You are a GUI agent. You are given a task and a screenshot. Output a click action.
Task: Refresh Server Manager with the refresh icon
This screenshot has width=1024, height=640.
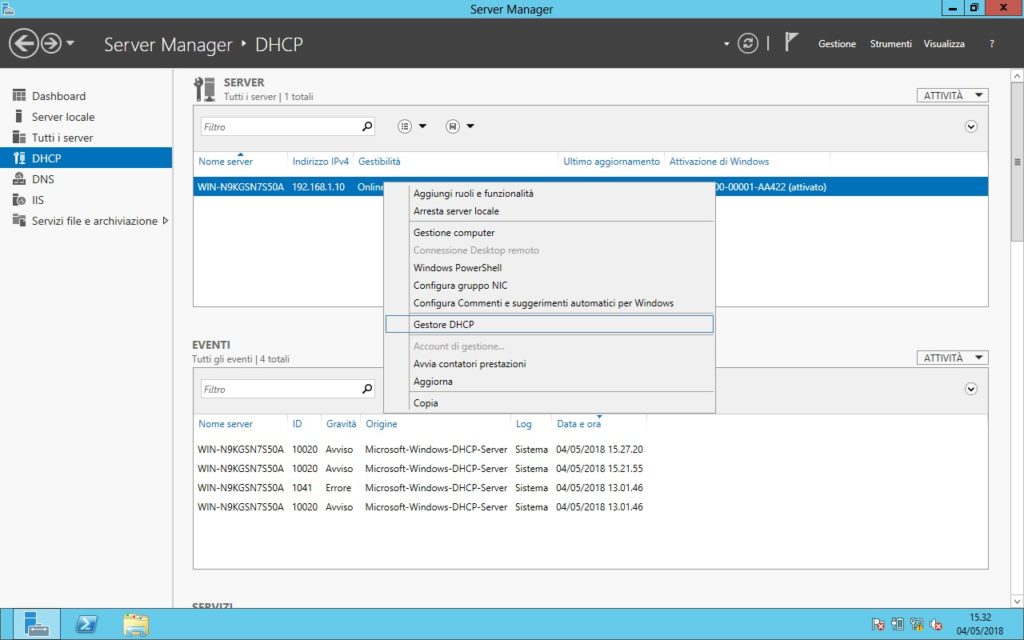pyautogui.click(x=748, y=44)
